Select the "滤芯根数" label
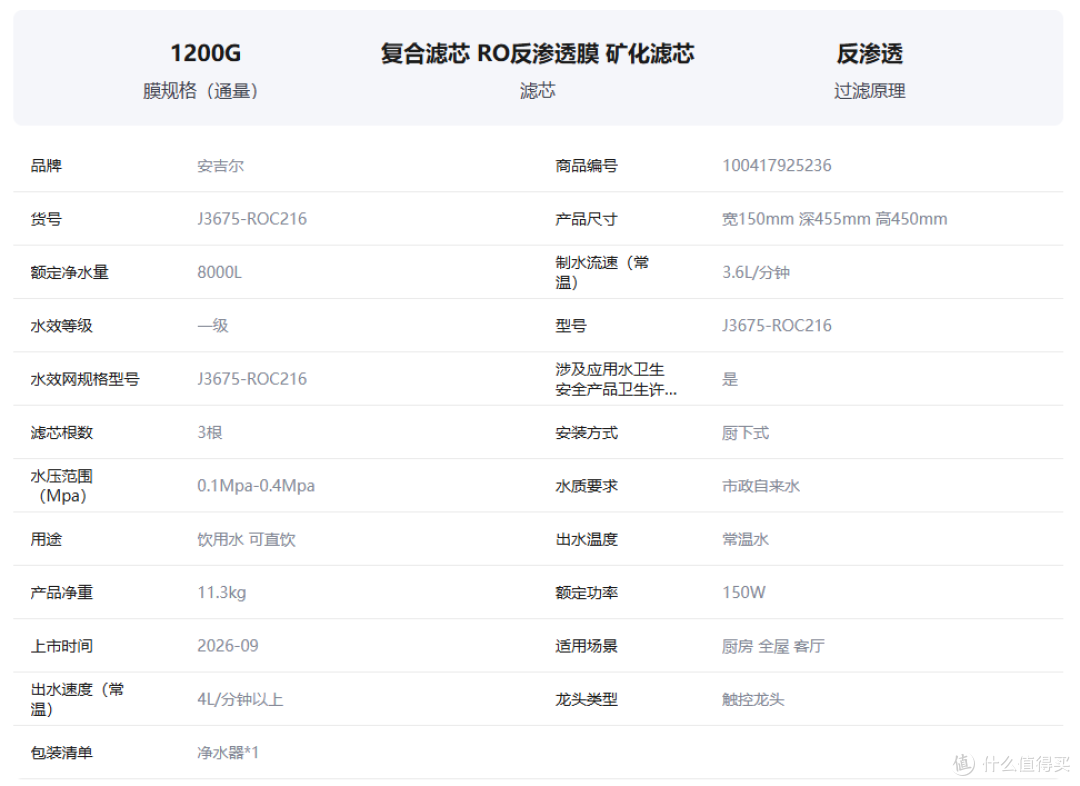 [61, 433]
